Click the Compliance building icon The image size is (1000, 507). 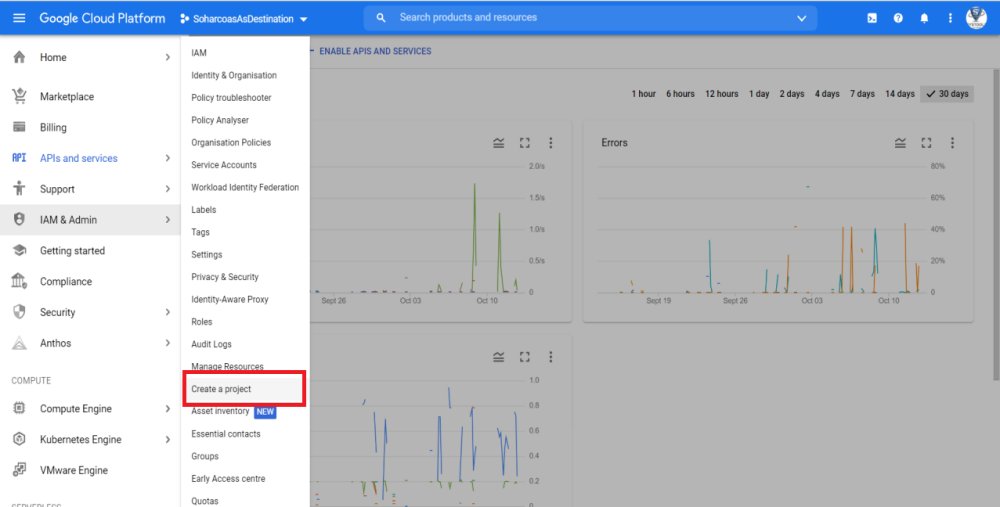[x=19, y=281]
